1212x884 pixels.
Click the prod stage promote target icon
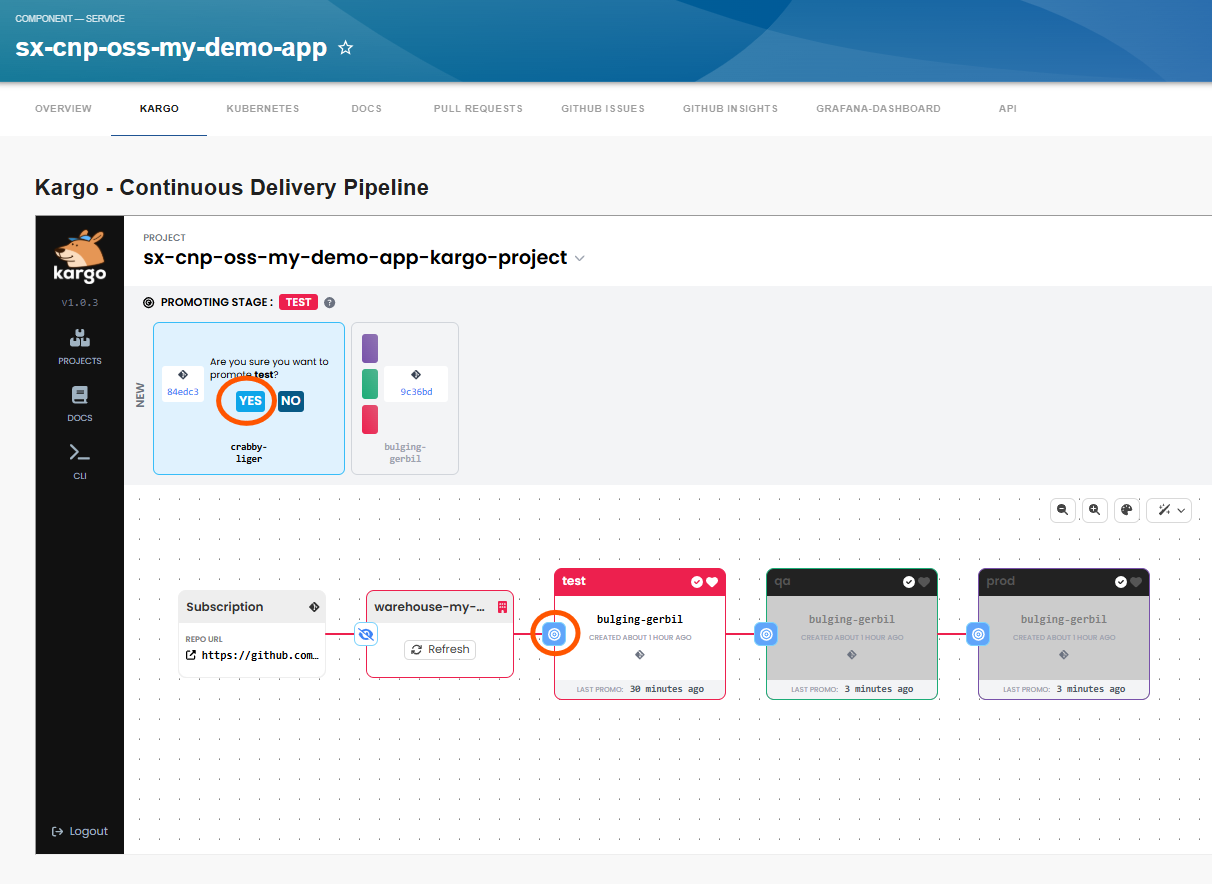(978, 634)
